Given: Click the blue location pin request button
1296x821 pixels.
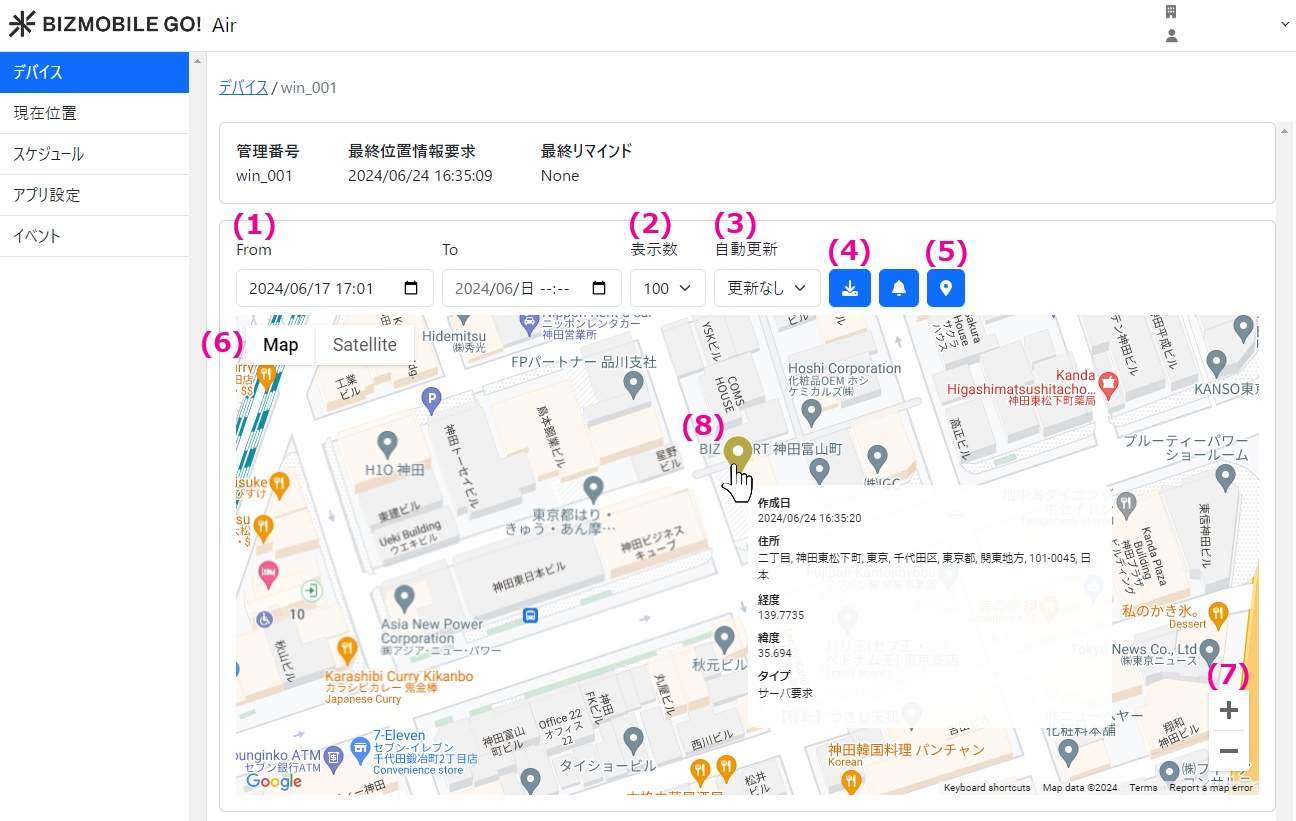Looking at the screenshot, I should point(946,288).
